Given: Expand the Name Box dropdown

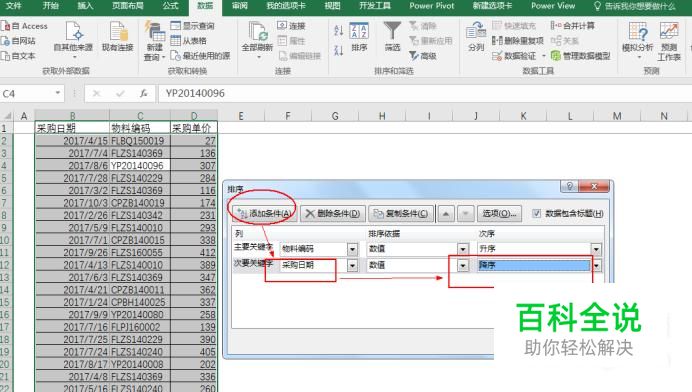Looking at the screenshot, I should (x=58, y=93).
